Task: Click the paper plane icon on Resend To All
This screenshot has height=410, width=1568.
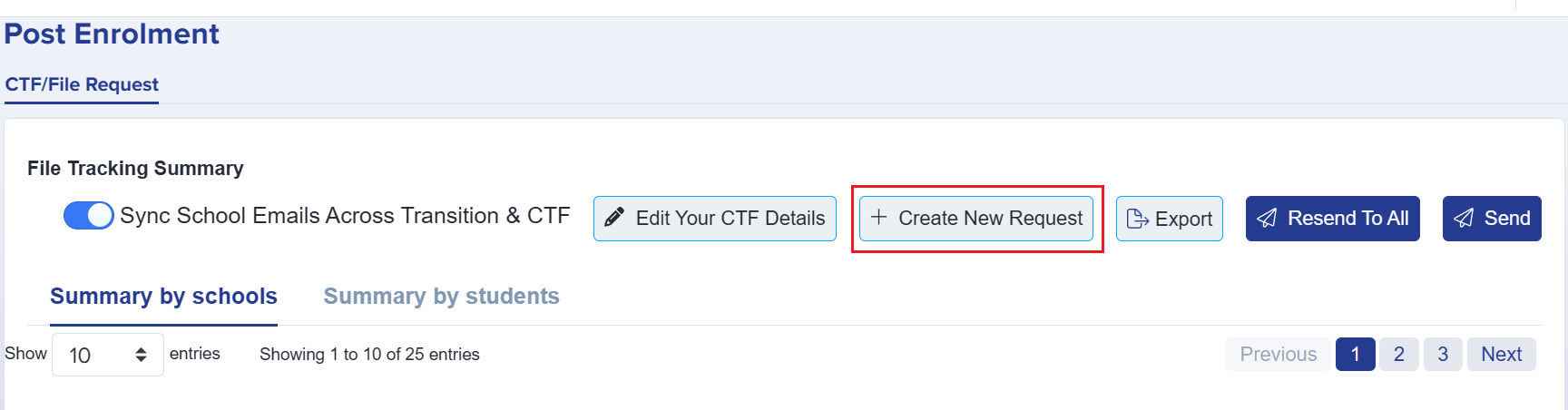Action: point(1267,219)
